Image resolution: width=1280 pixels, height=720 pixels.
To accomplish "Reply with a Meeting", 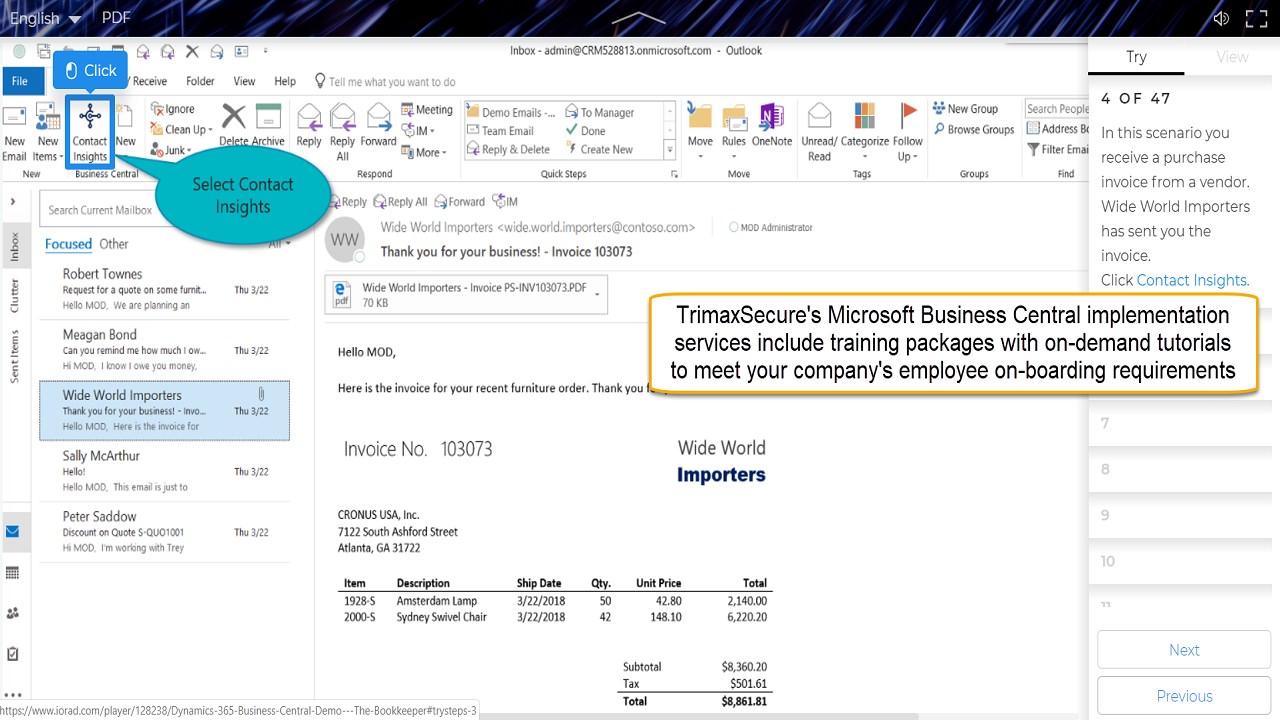I will [x=427, y=109].
